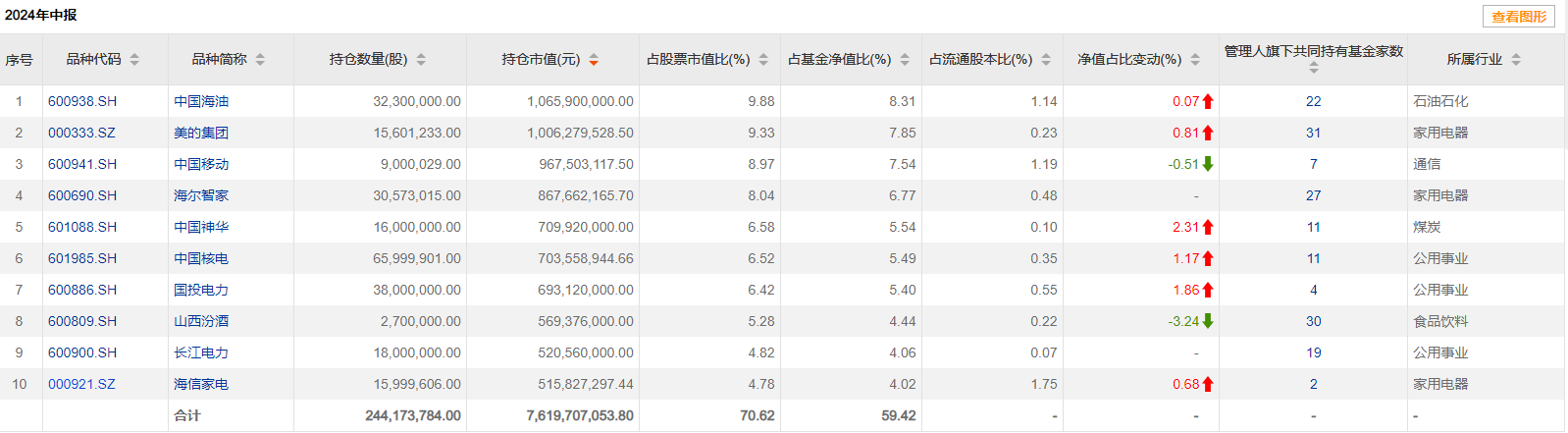The image size is (1568, 433).
Task: Click green down arrow in 山西汾酒 row
Action: [1208, 321]
